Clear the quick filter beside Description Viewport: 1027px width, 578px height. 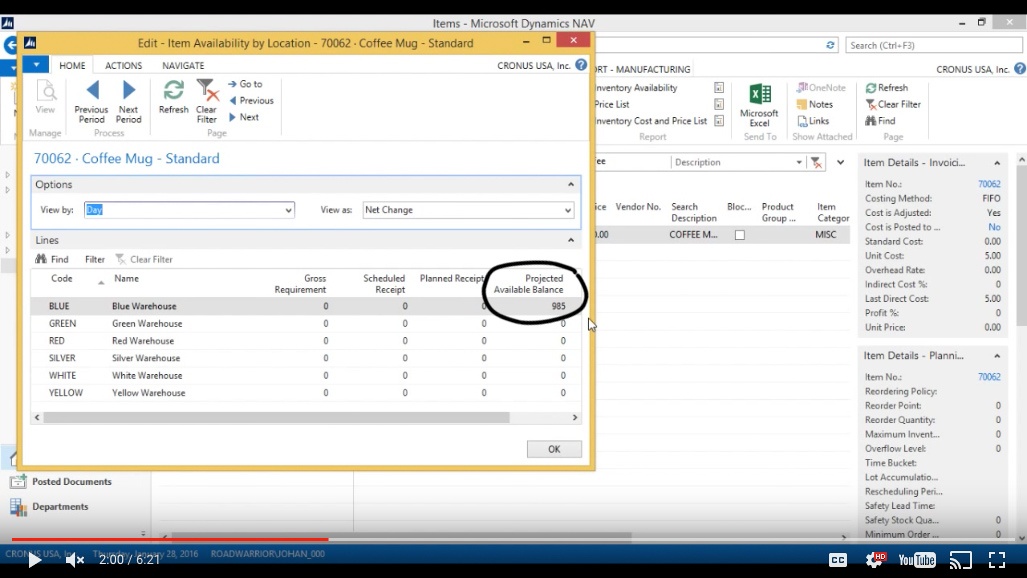(x=816, y=163)
